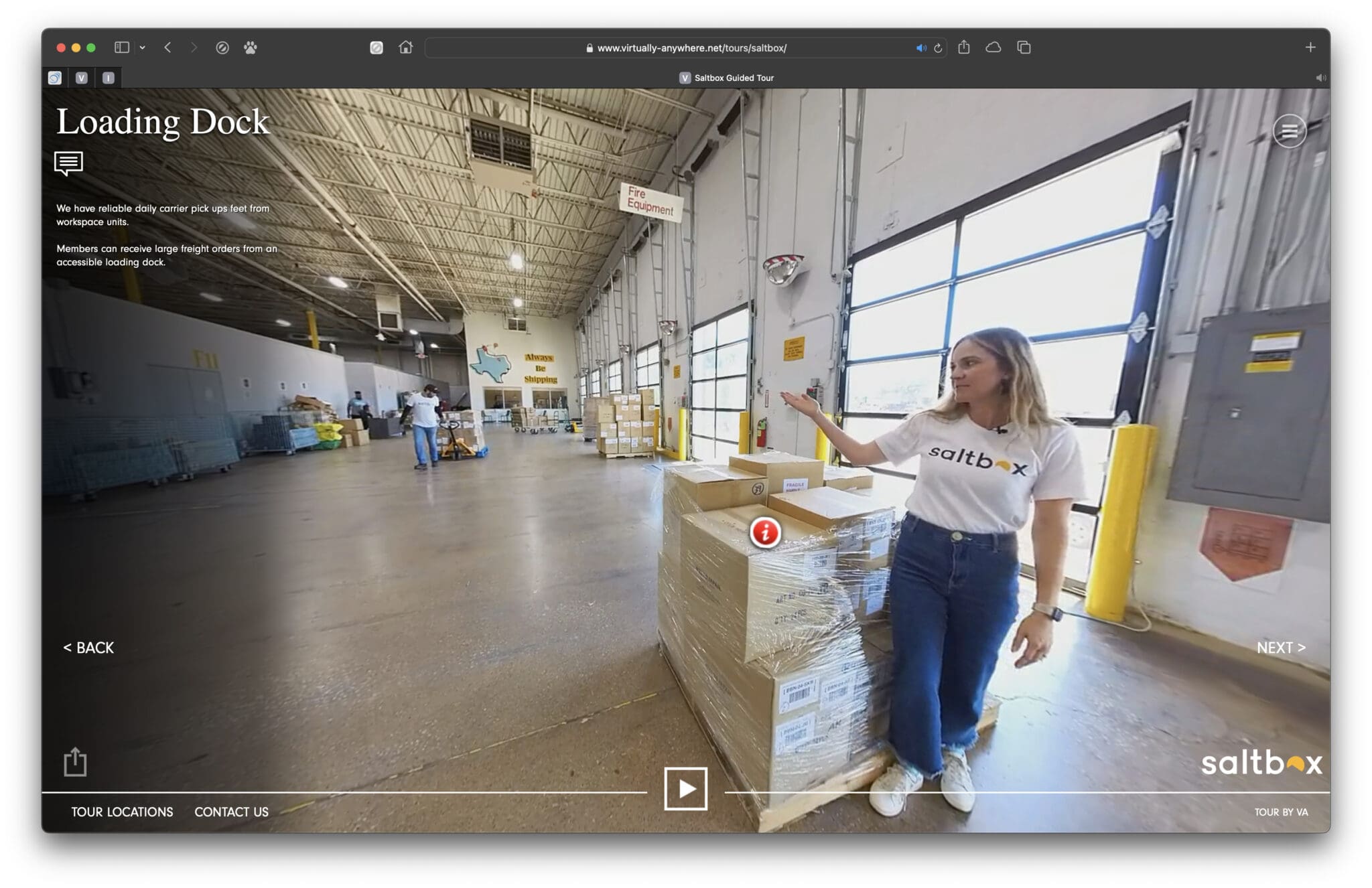Click the share icon at bottom-left of tour
Viewport: 1372px width, 888px height.
(76, 762)
